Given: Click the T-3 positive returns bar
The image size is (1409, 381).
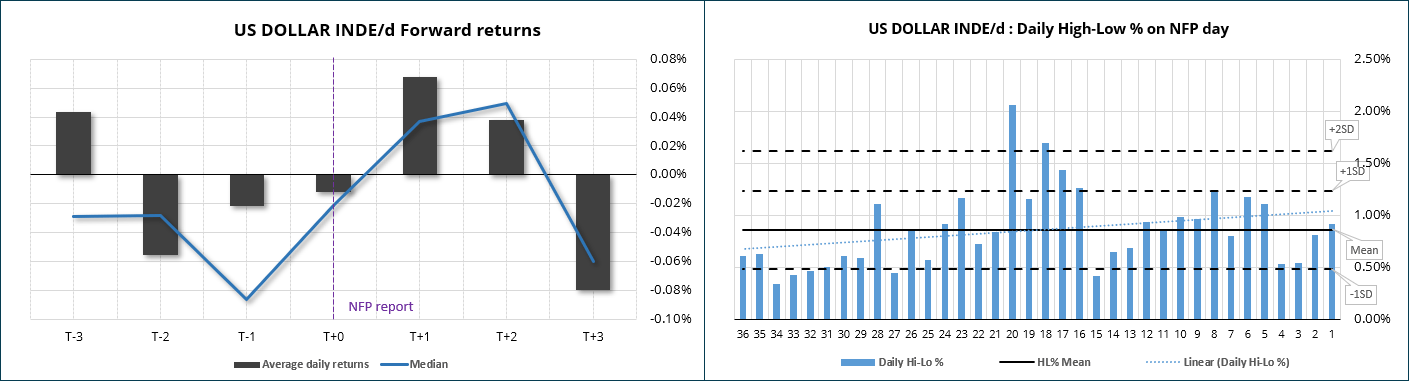Looking at the screenshot, I should point(73,143).
